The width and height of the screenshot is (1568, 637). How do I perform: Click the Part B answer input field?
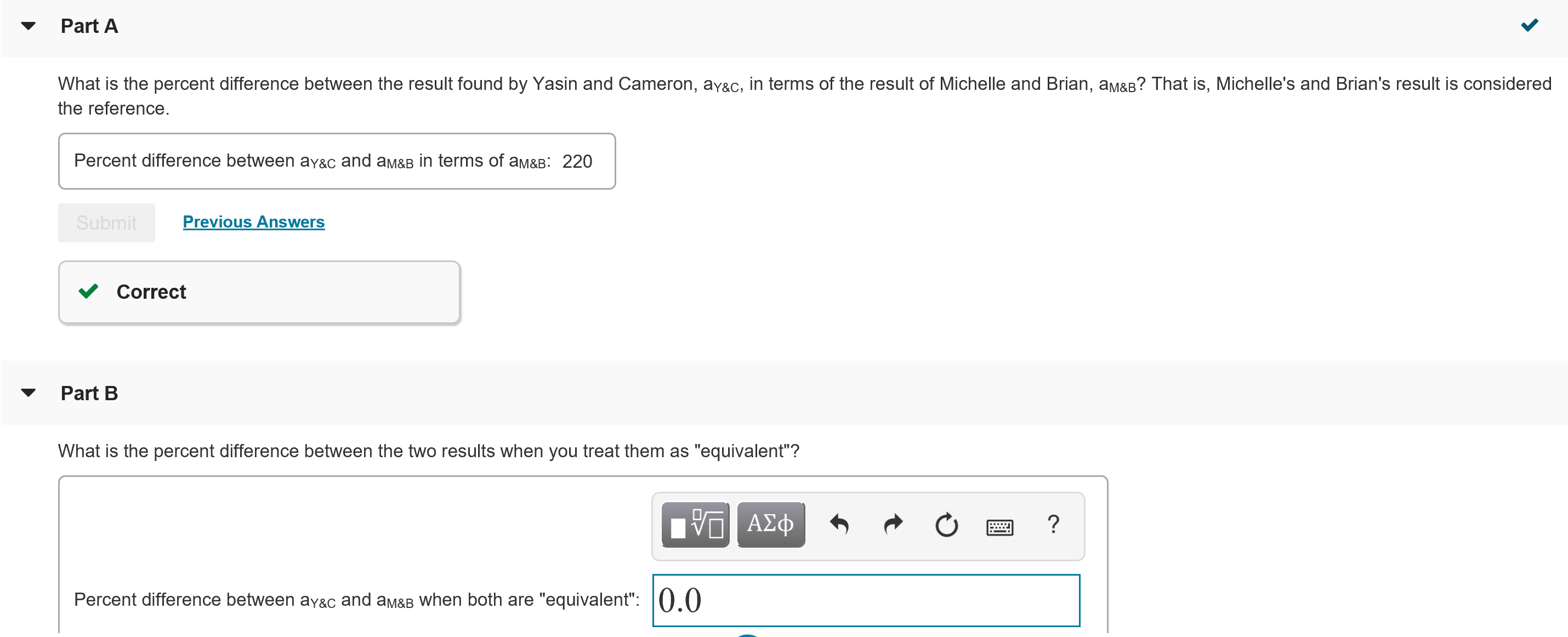click(x=866, y=600)
